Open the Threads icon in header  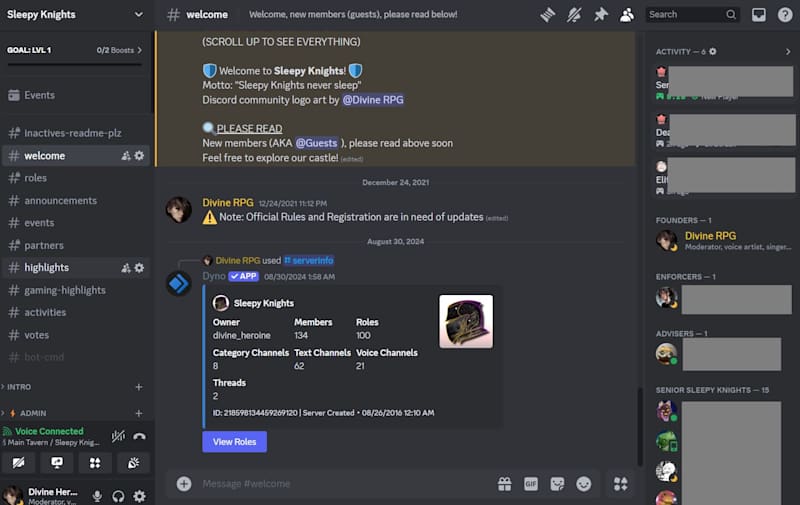click(547, 14)
